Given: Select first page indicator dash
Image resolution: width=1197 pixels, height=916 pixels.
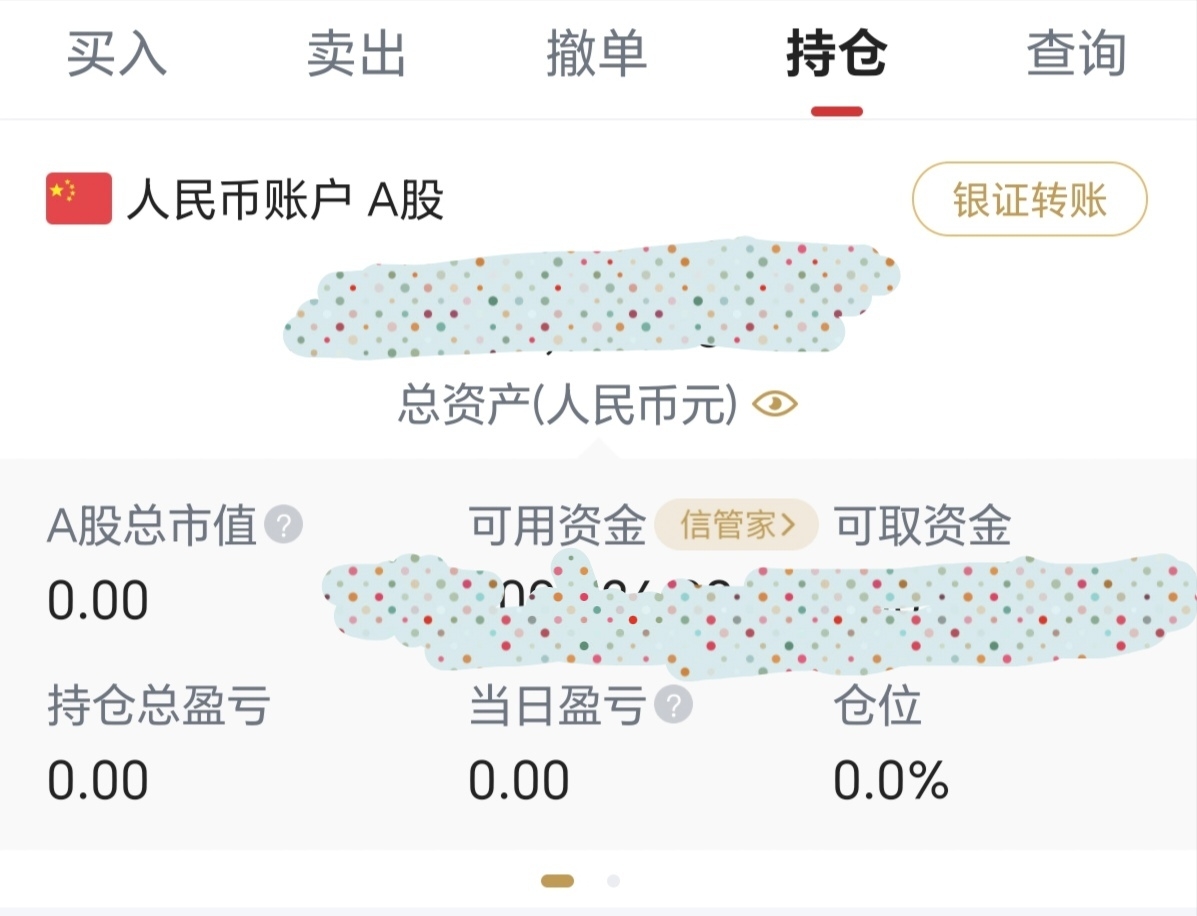Looking at the screenshot, I should [557, 881].
